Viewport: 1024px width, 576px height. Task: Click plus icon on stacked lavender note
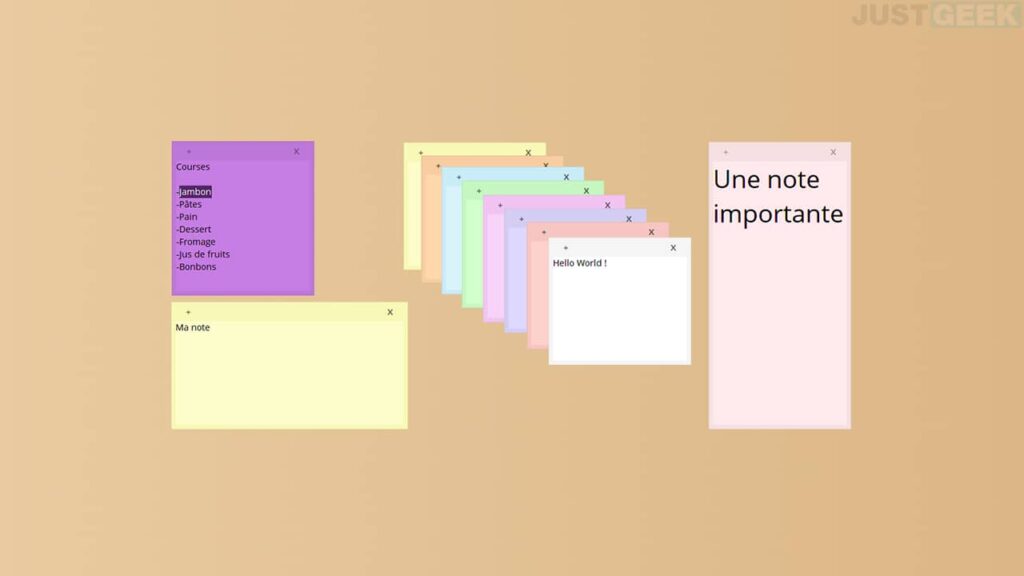[521, 219]
